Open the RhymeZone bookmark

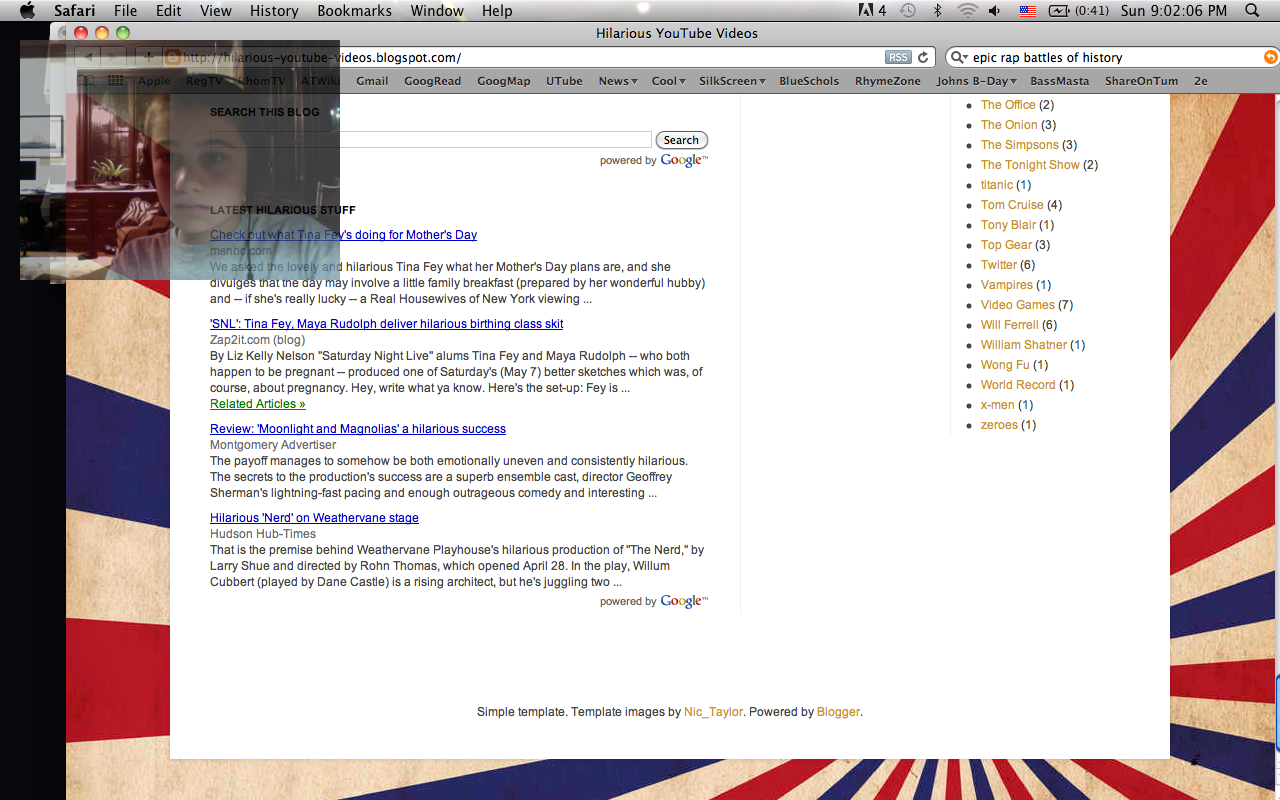(x=888, y=81)
